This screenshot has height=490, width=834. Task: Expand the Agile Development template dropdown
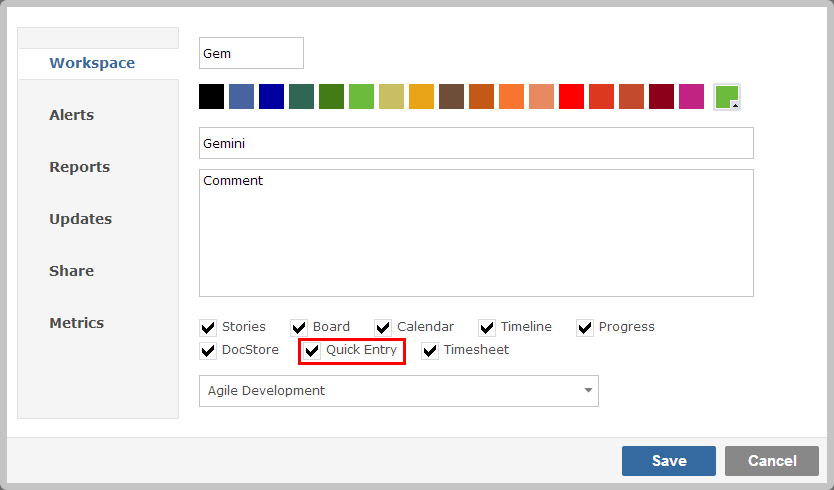click(x=399, y=391)
